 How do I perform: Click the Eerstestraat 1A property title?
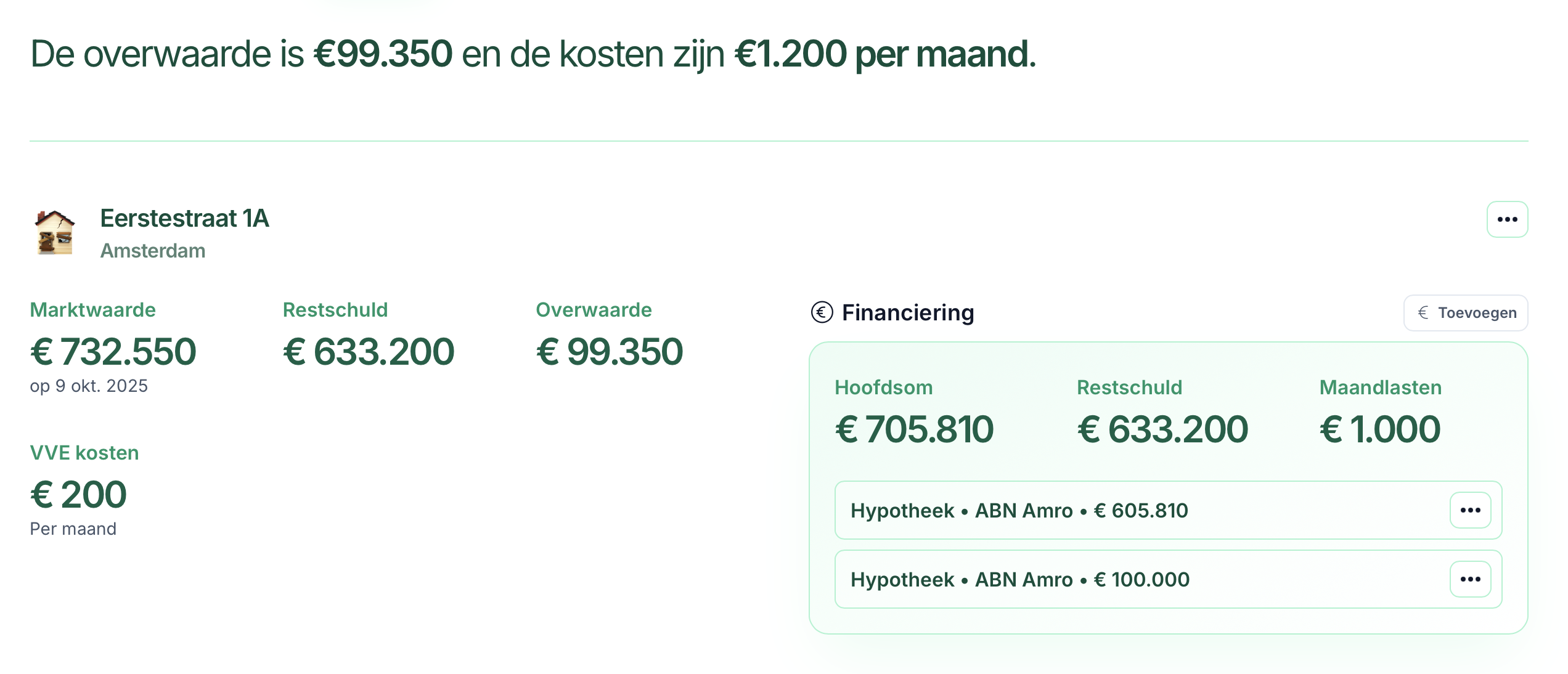click(184, 219)
